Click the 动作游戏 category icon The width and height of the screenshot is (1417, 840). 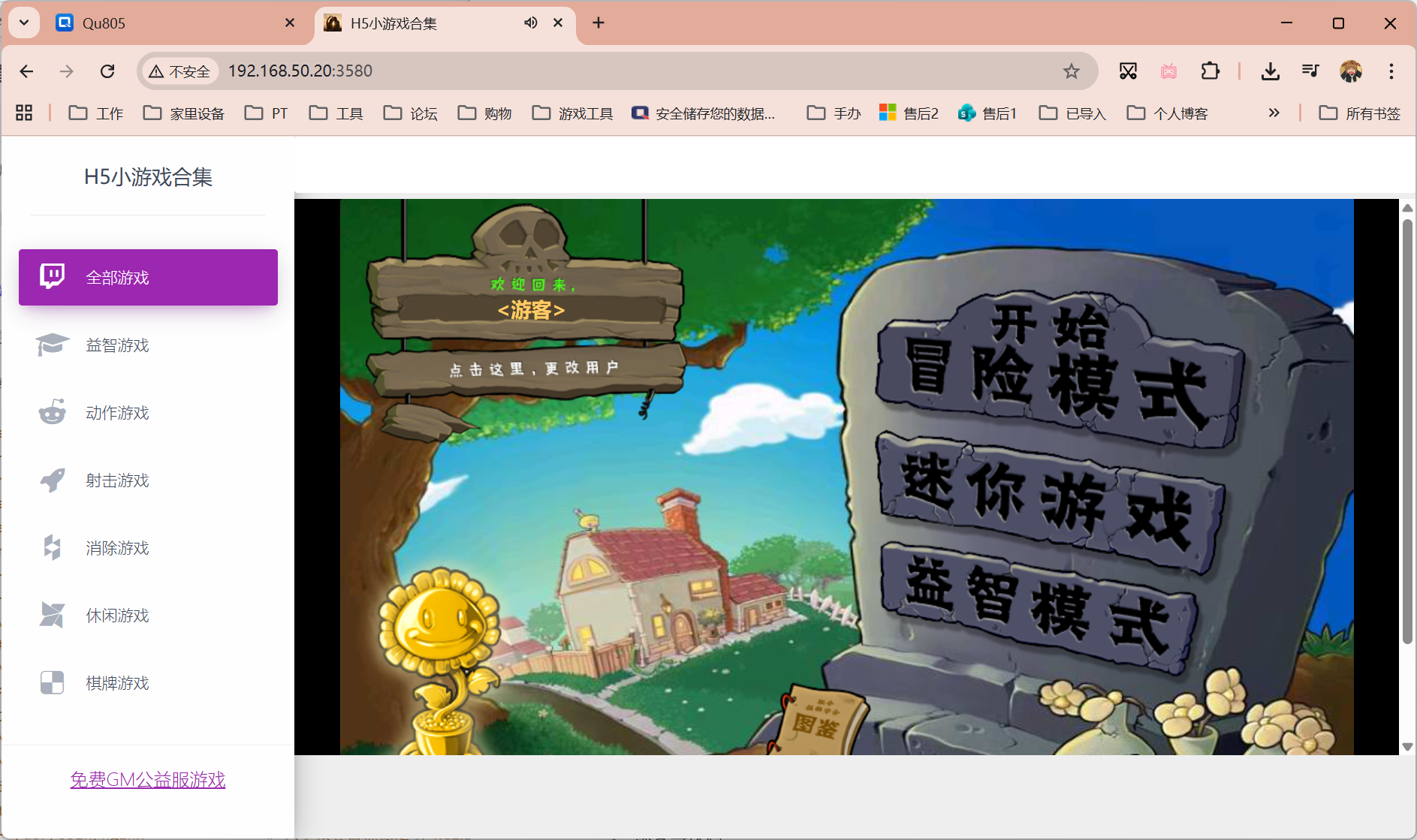tap(52, 412)
